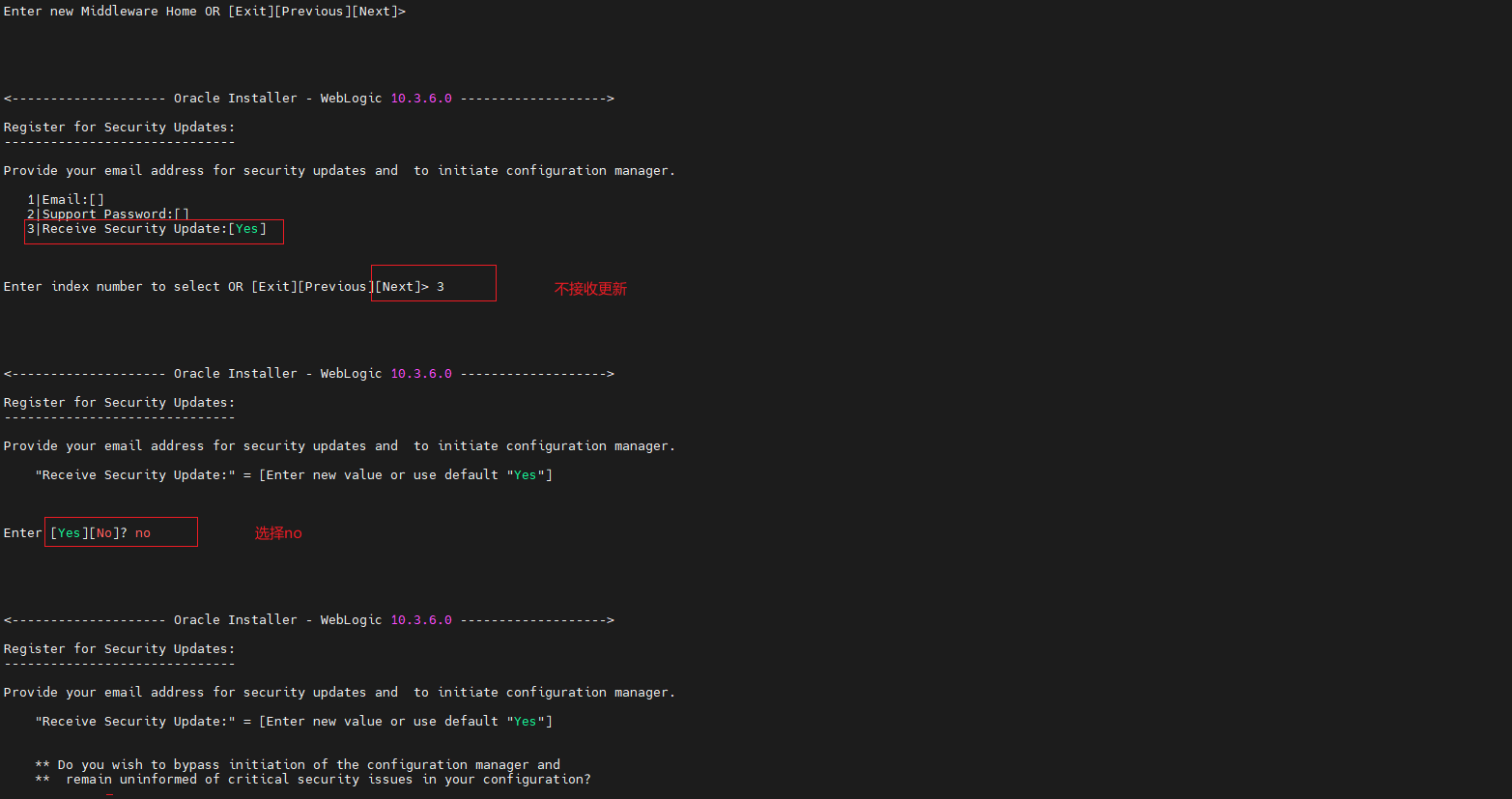Screen dimensions: 1512x799
Task: Click "[Previous]" in the index number prompt
Action: pyautogui.click(x=336, y=287)
